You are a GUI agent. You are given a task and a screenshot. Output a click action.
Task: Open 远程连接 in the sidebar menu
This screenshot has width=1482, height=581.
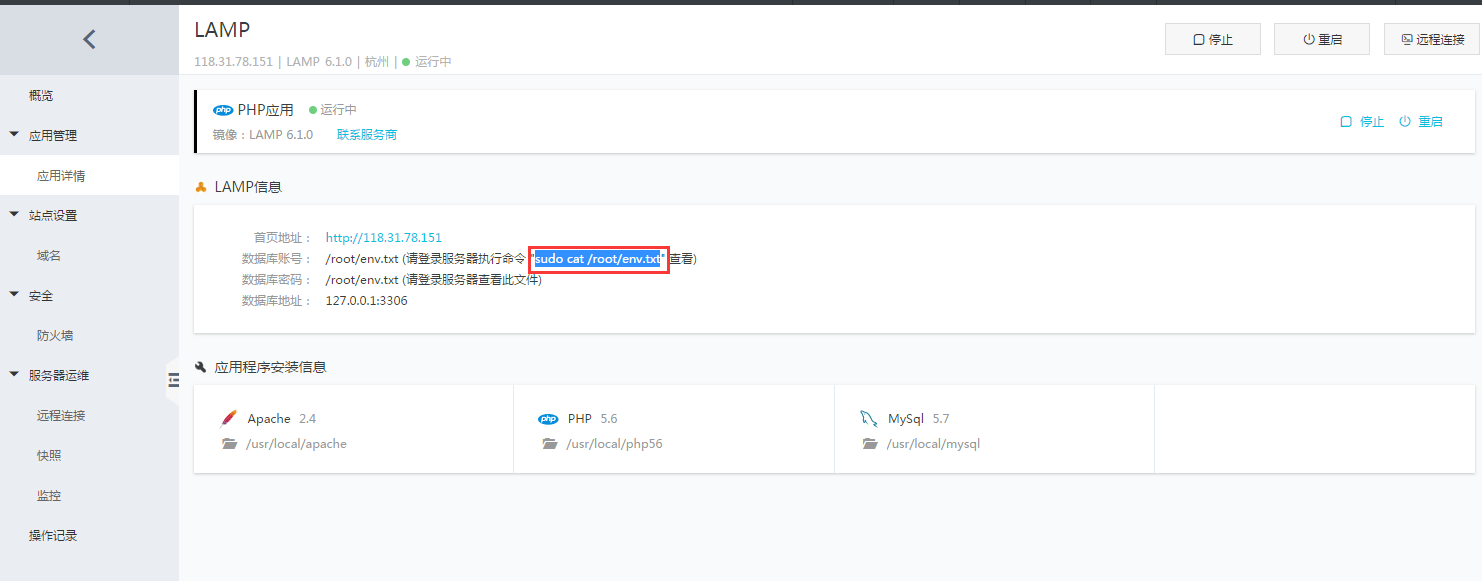[x=61, y=416]
